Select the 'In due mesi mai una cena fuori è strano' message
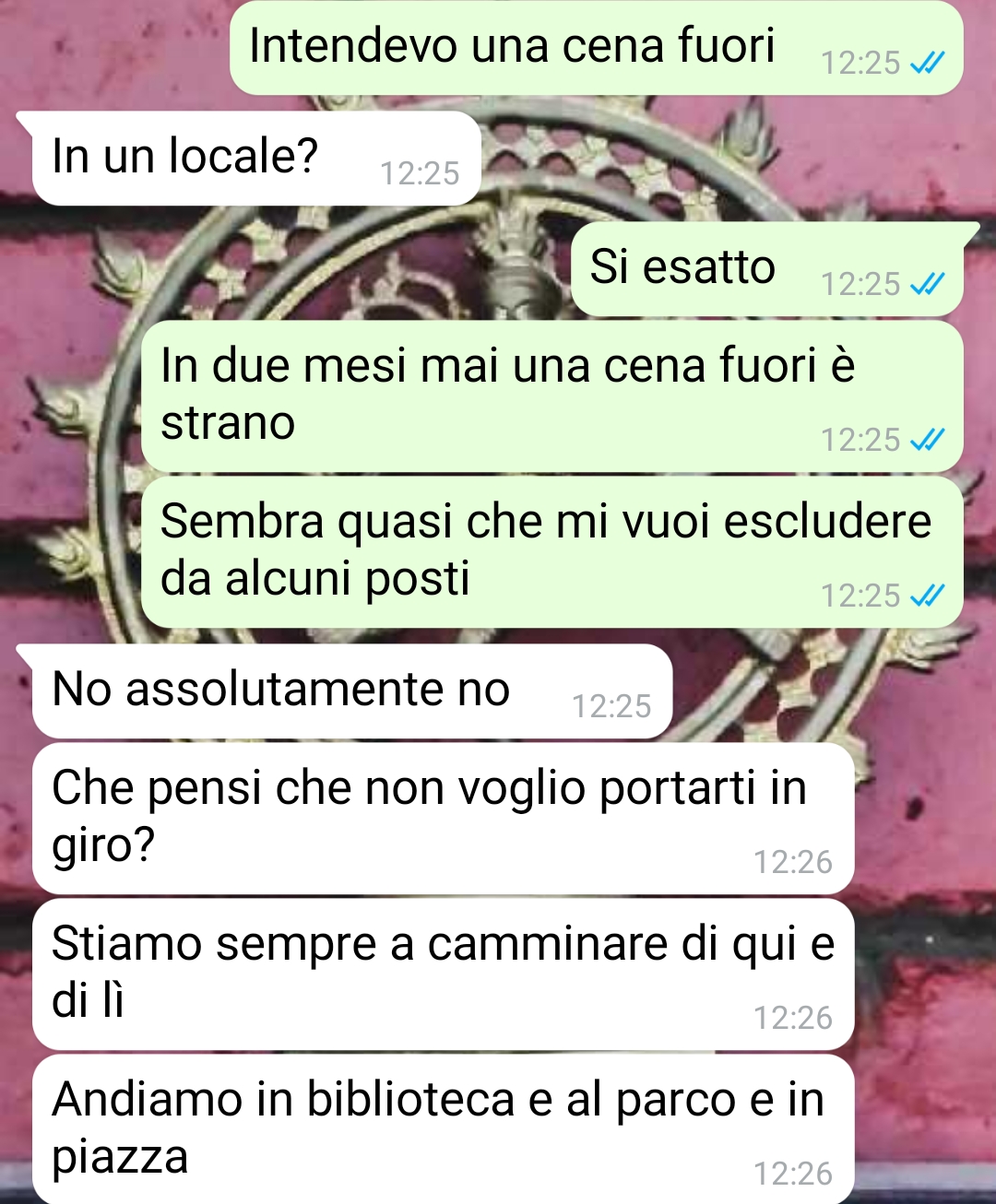Viewport: 996px width, 1204px height. click(551, 395)
